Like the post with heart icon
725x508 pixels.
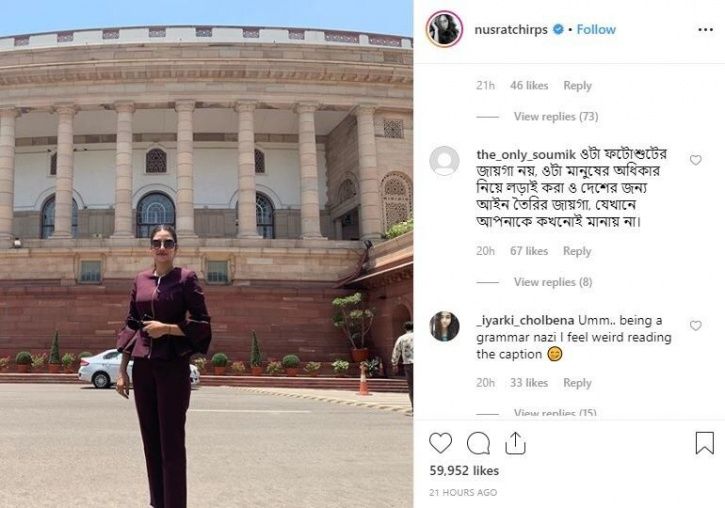pyautogui.click(x=440, y=443)
